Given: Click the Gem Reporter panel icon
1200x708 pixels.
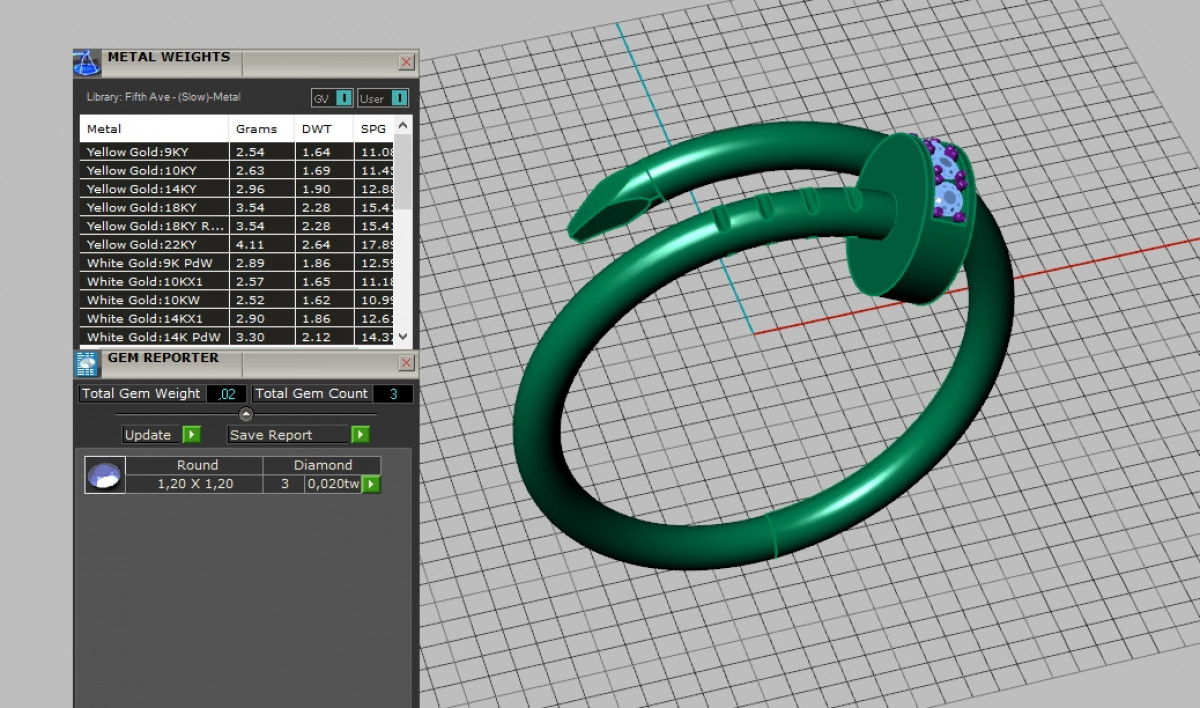Looking at the screenshot, I should pyautogui.click(x=87, y=364).
